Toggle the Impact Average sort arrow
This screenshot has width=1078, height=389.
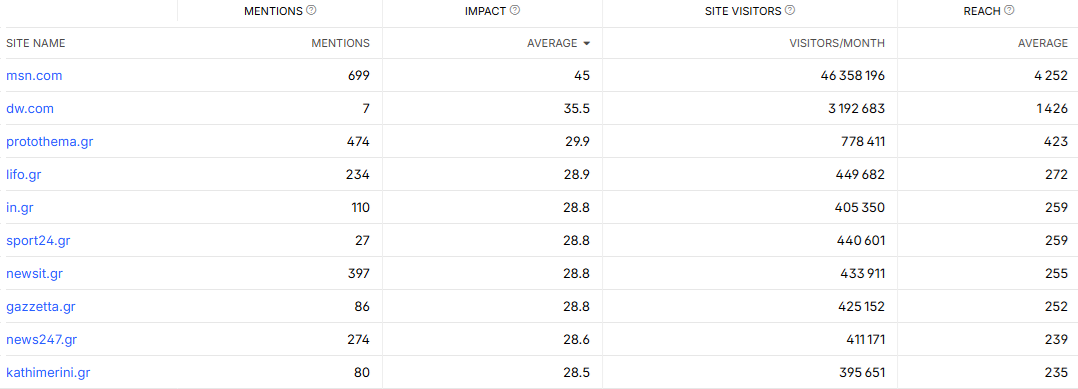(x=586, y=43)
